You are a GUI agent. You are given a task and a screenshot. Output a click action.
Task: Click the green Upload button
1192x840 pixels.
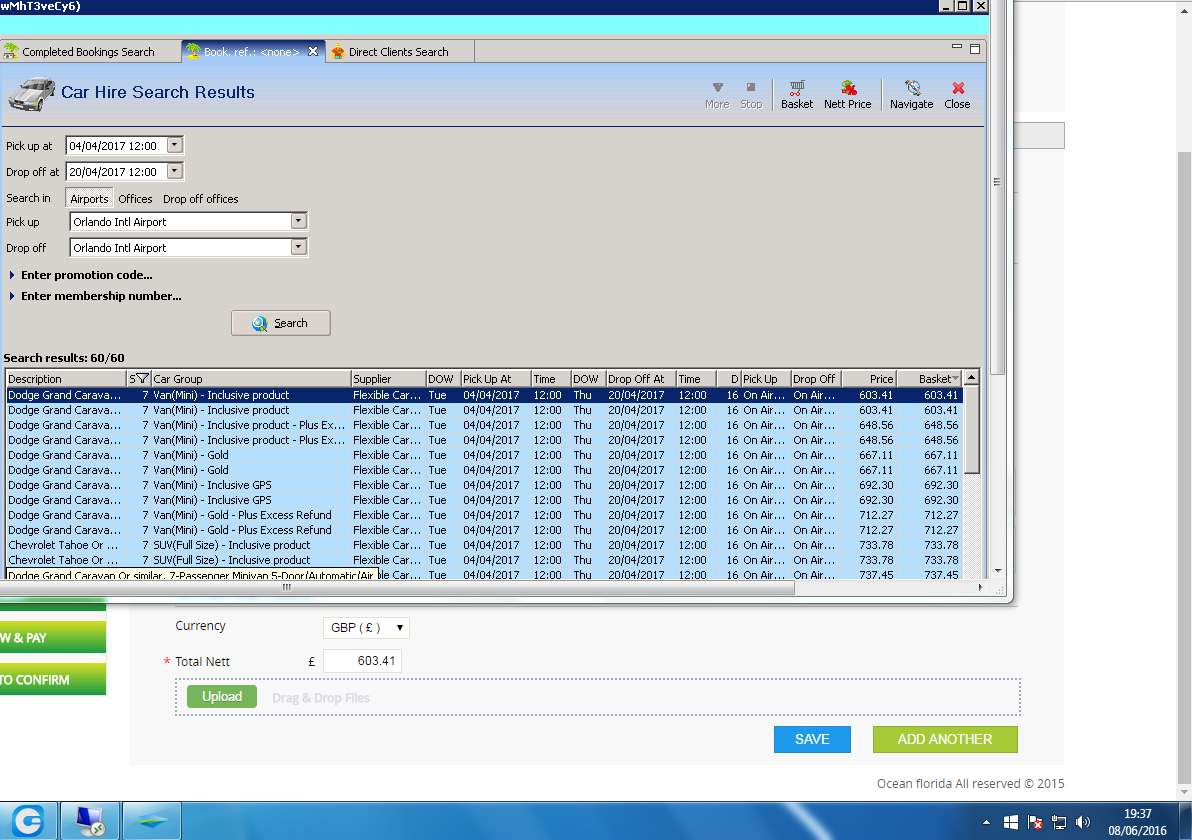pyautogui.click(x=222, y=696)
